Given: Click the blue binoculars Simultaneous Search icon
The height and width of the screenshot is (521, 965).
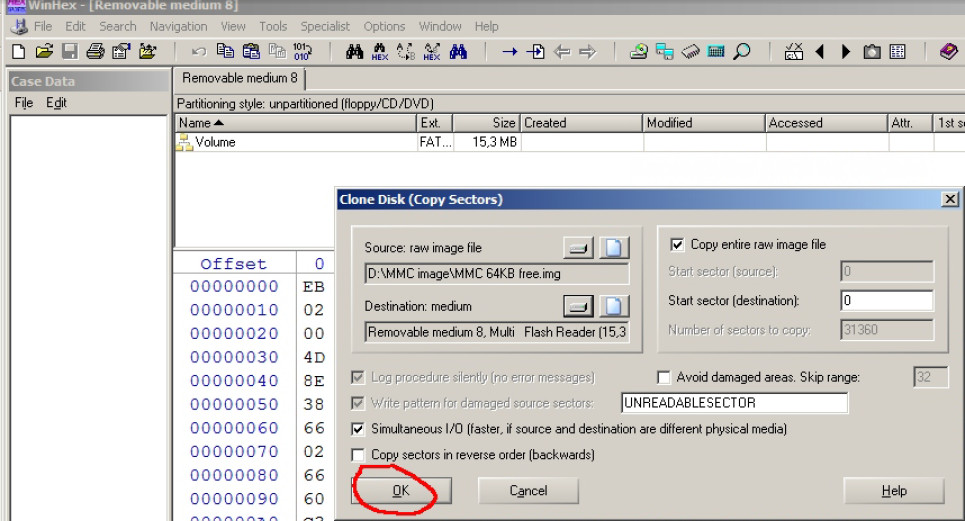Looking at the screenshot, I should coord(458,52).
